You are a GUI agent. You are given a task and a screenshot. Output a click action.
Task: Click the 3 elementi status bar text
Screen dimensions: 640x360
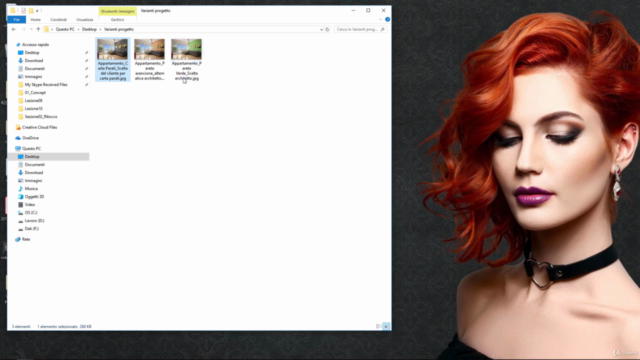[x=21, y=327]
